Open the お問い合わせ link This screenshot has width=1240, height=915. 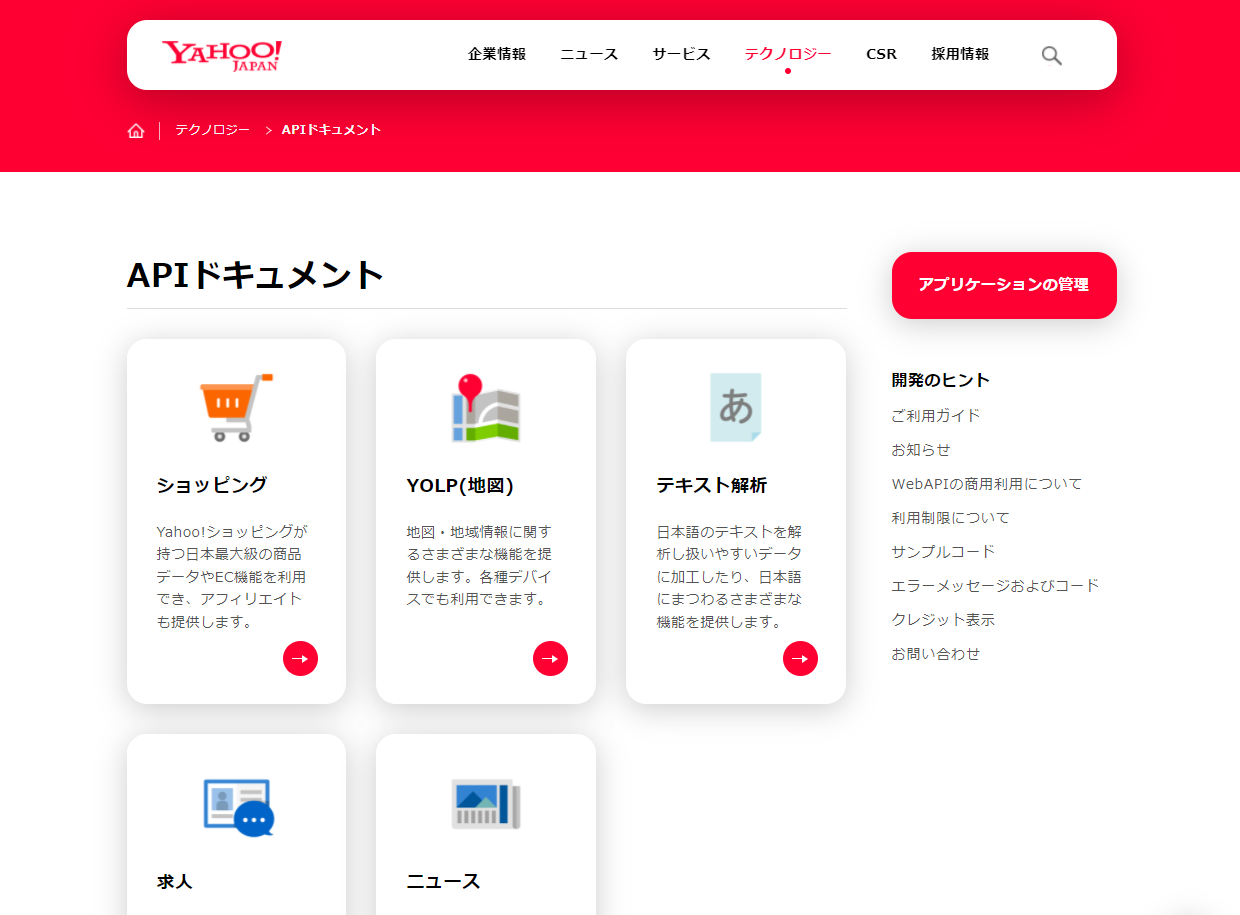[x=936, y=653]
